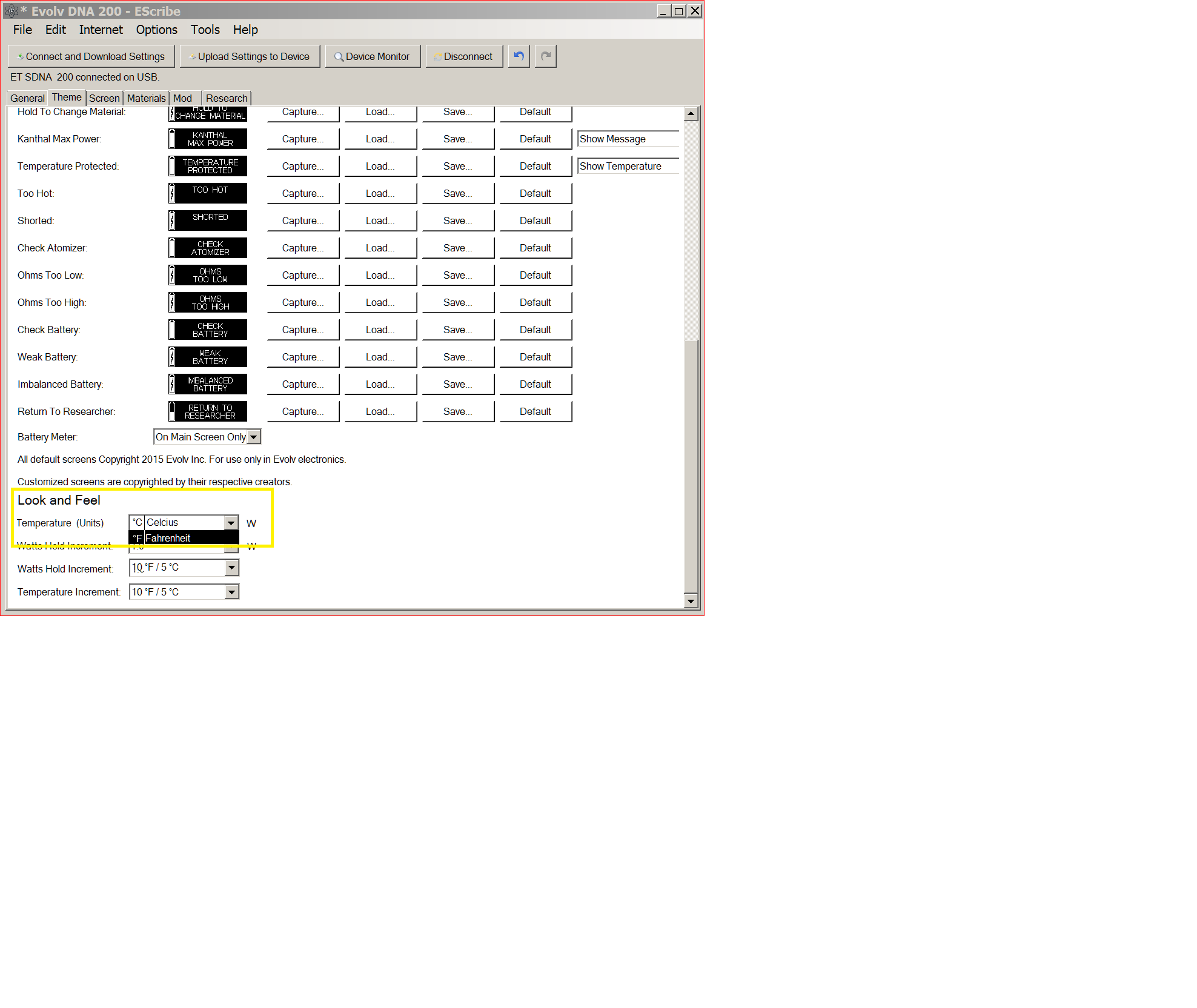Click the redo arrow icon

coord(545,56)
